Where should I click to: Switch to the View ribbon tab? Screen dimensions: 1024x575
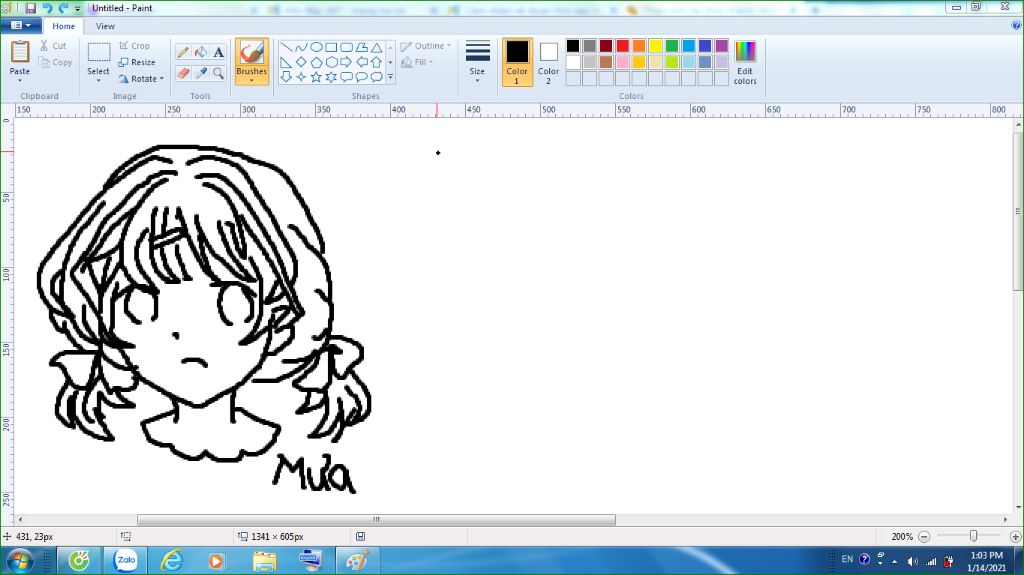click(x=105, y=26)
